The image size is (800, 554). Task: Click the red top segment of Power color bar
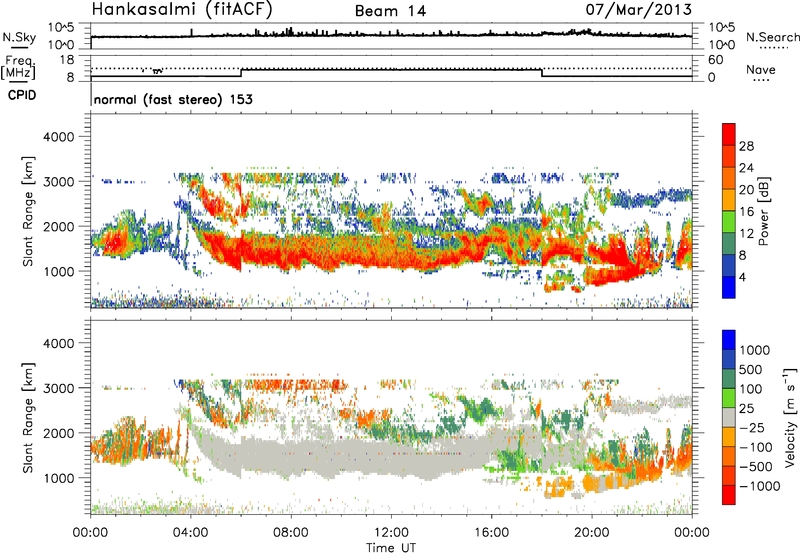729,134
